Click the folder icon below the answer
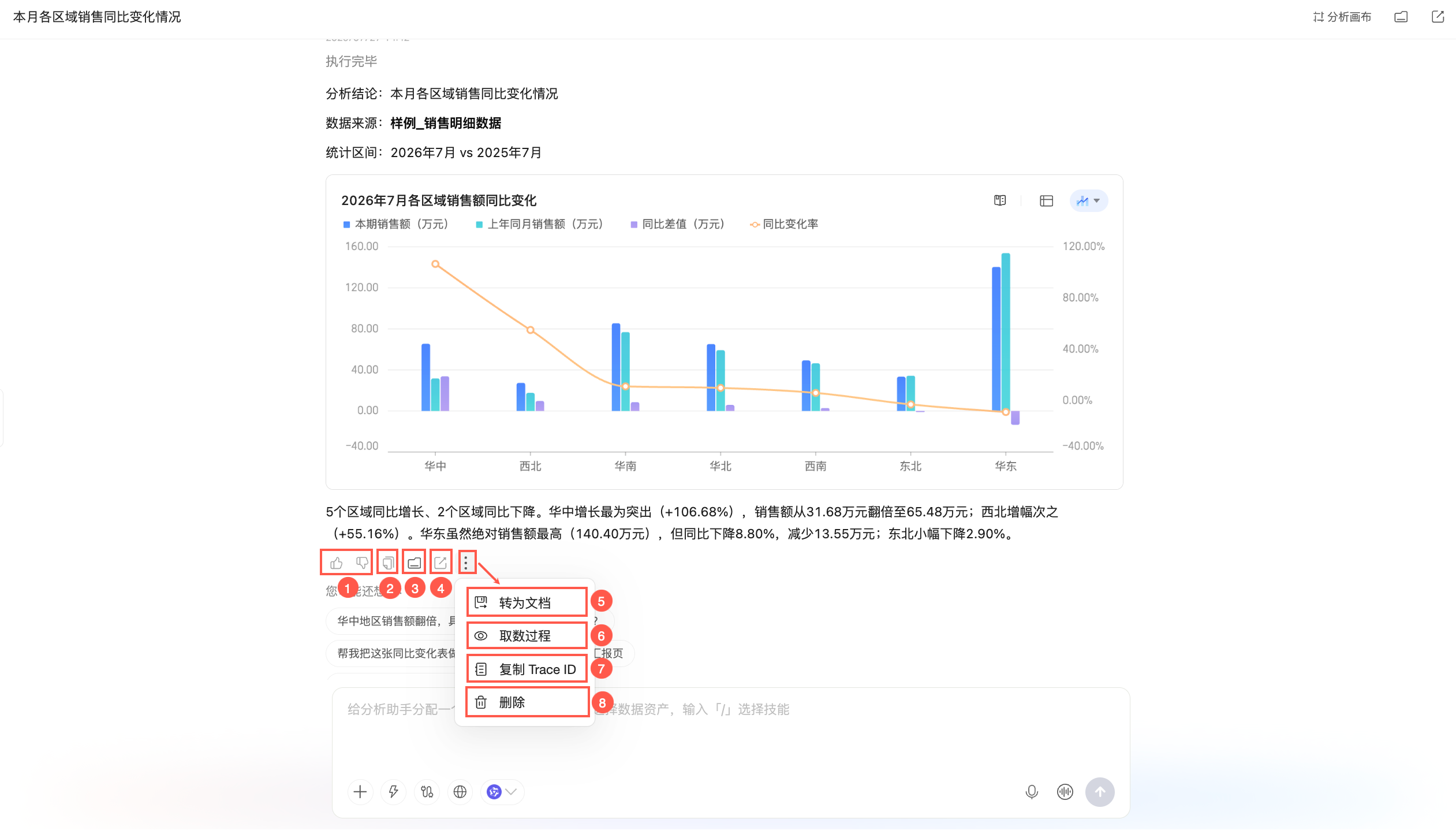Image resolution: width=1456 pixels, height=834 pixels. coord(414,563)
